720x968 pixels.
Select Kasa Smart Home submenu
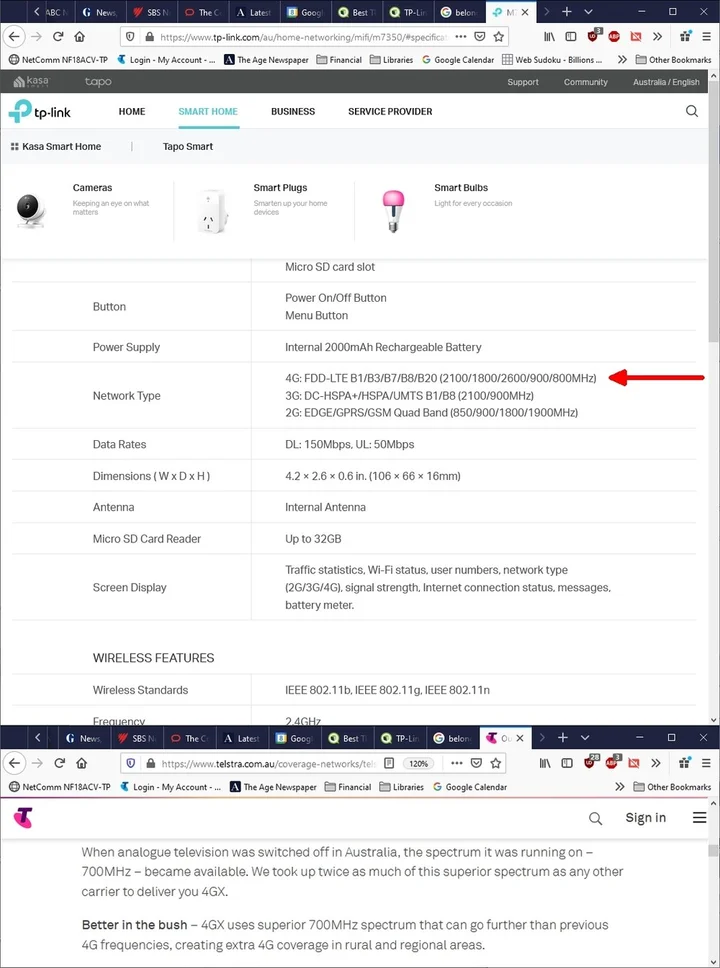(56, 146)
